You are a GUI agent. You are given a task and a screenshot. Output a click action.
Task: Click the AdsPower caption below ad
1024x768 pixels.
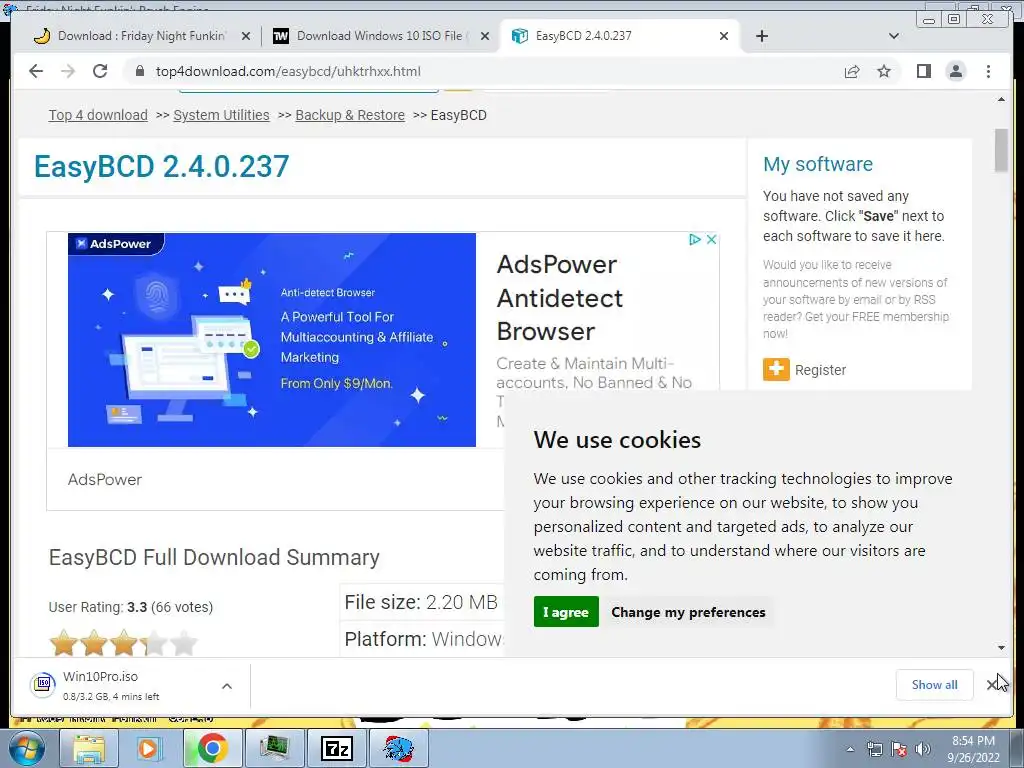pyautogui.click(x=104, y=479)
